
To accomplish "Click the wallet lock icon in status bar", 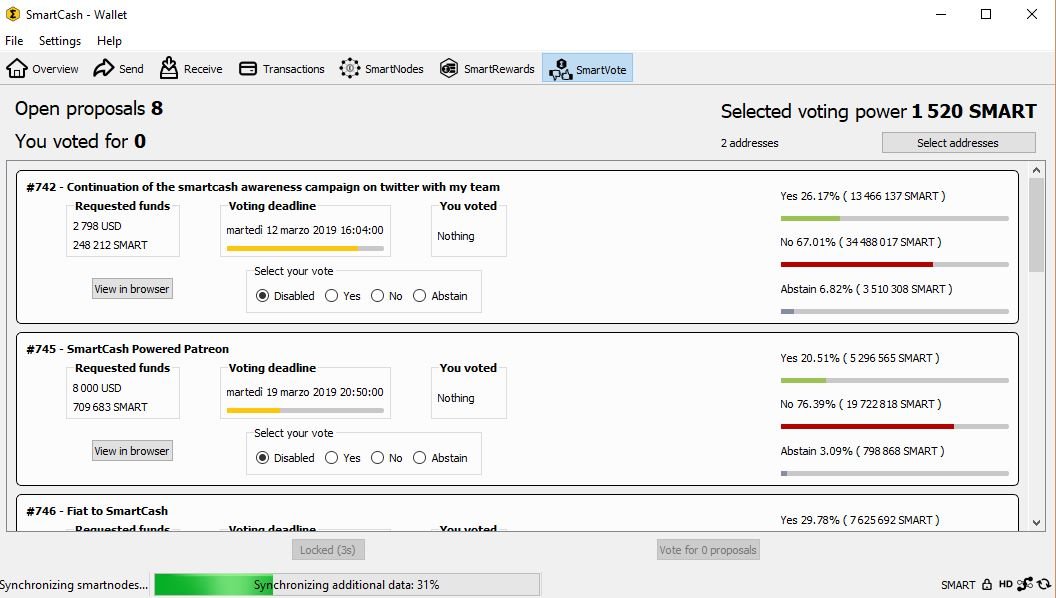I will point(987,585).
